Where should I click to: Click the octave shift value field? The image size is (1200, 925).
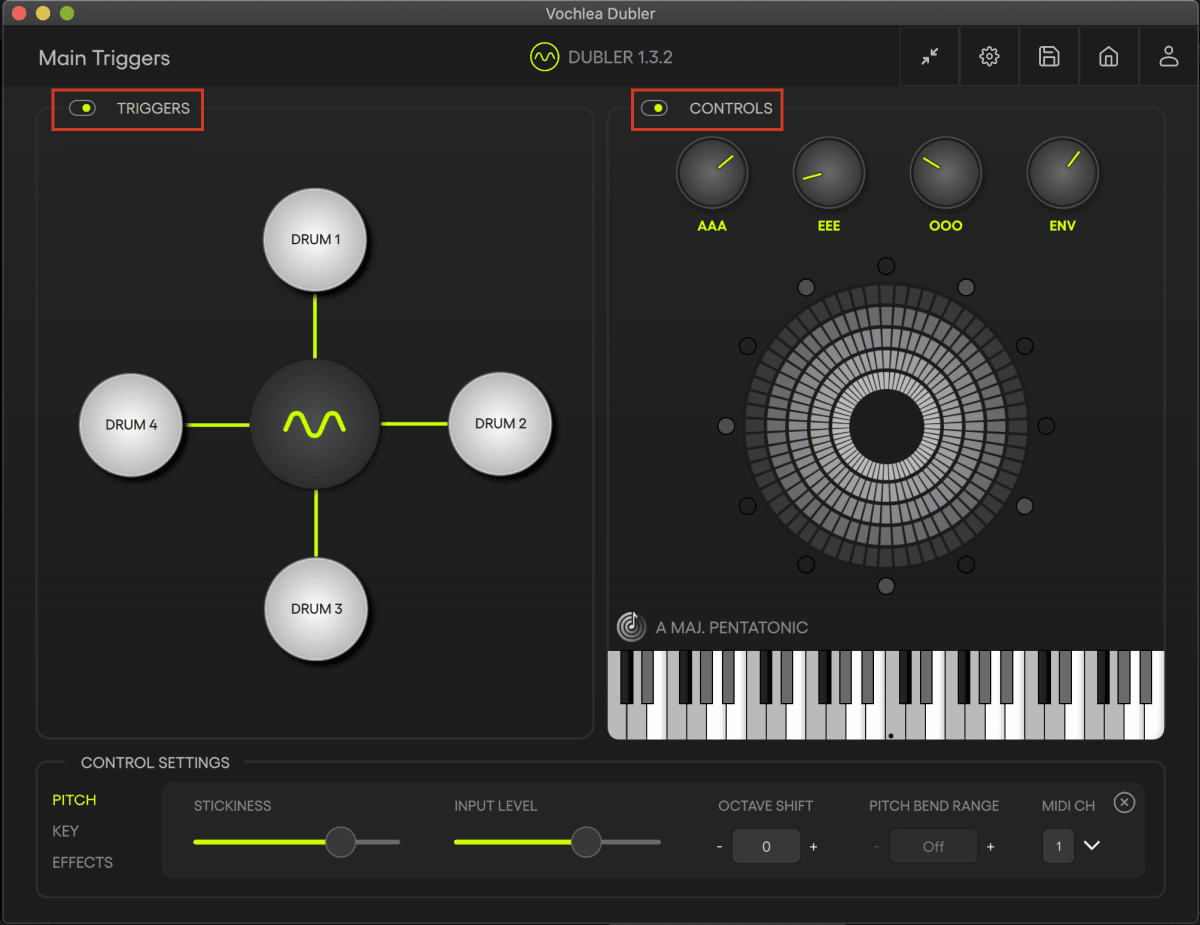(766, 846)
